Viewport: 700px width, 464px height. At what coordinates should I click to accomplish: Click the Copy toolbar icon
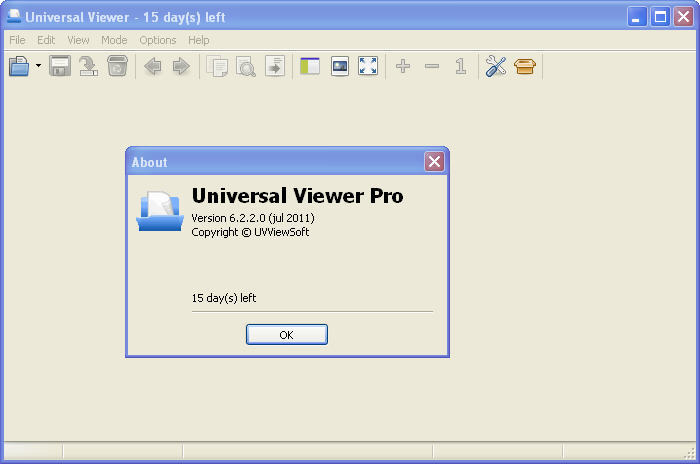217,67
